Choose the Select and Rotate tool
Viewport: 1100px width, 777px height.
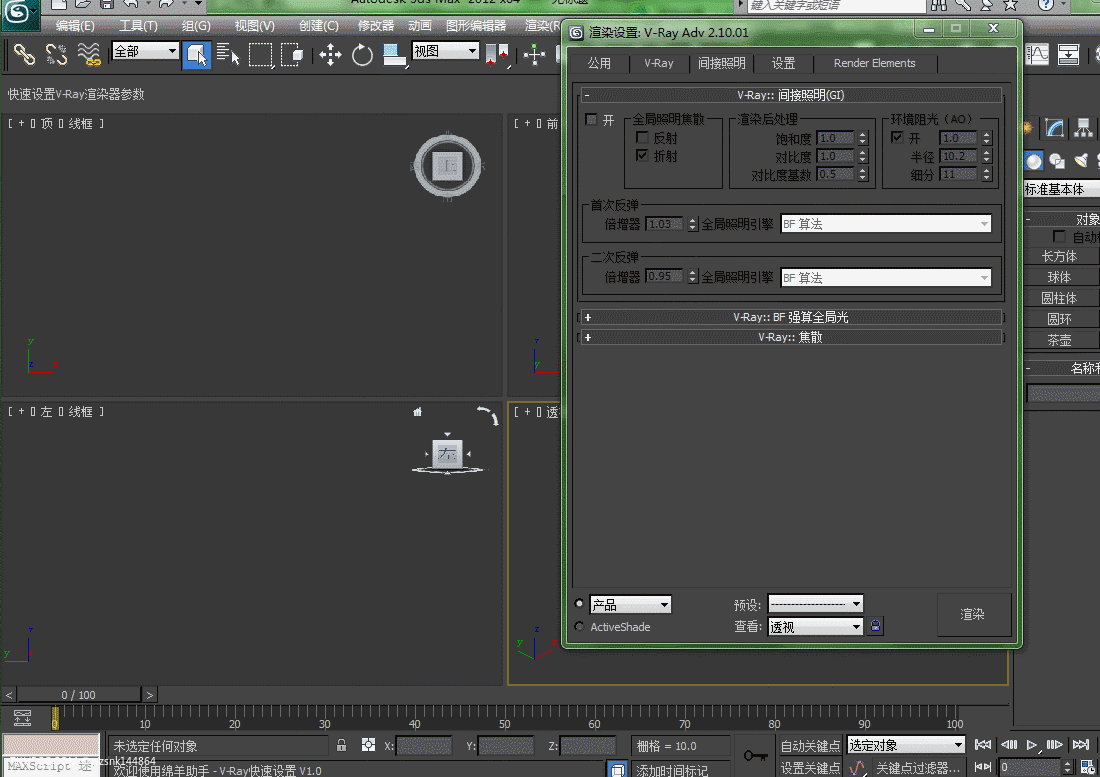coord(362,54)
